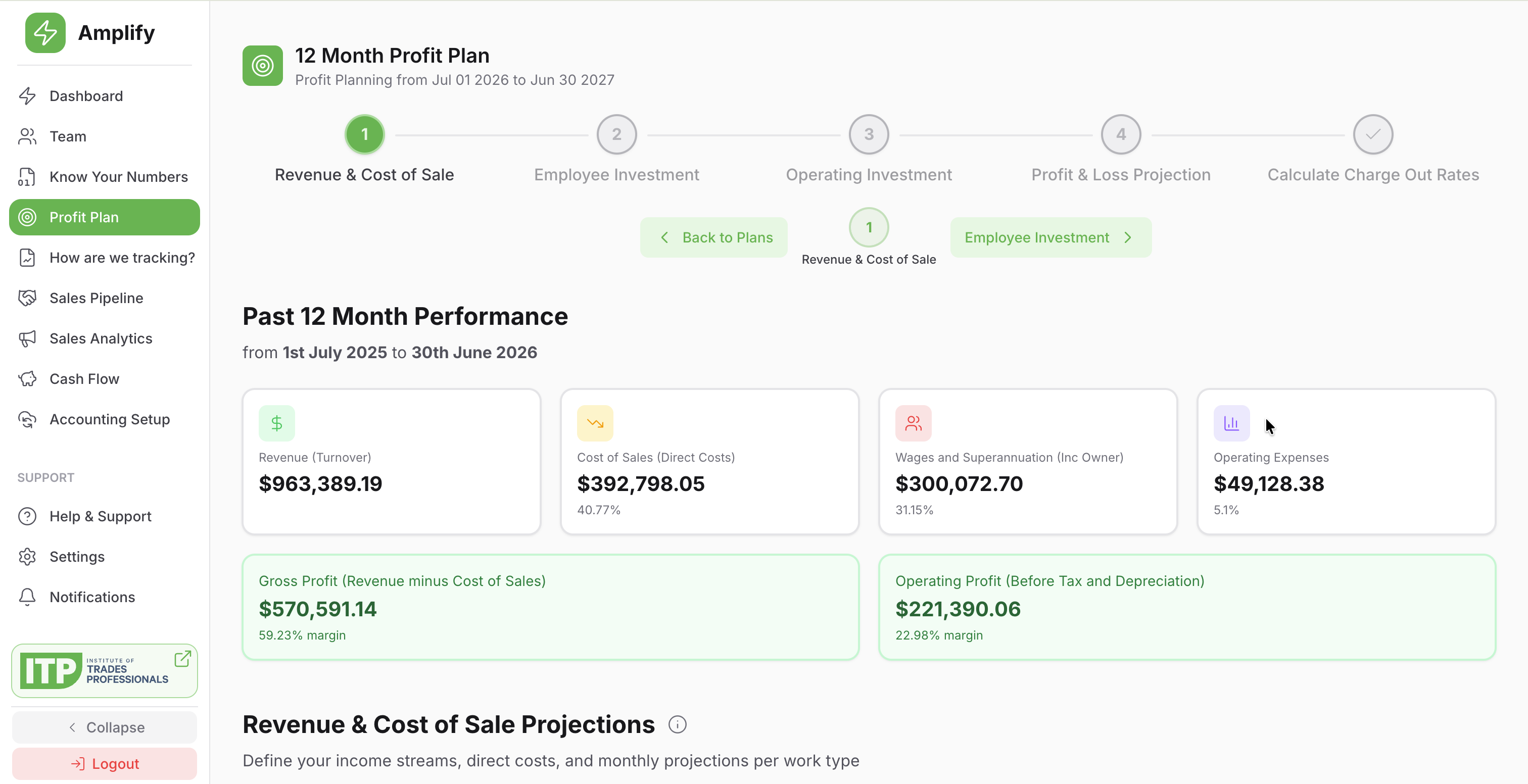Open the Settings menu item
The width and height of the screenshot is (1528, 784).
[105, 557]
